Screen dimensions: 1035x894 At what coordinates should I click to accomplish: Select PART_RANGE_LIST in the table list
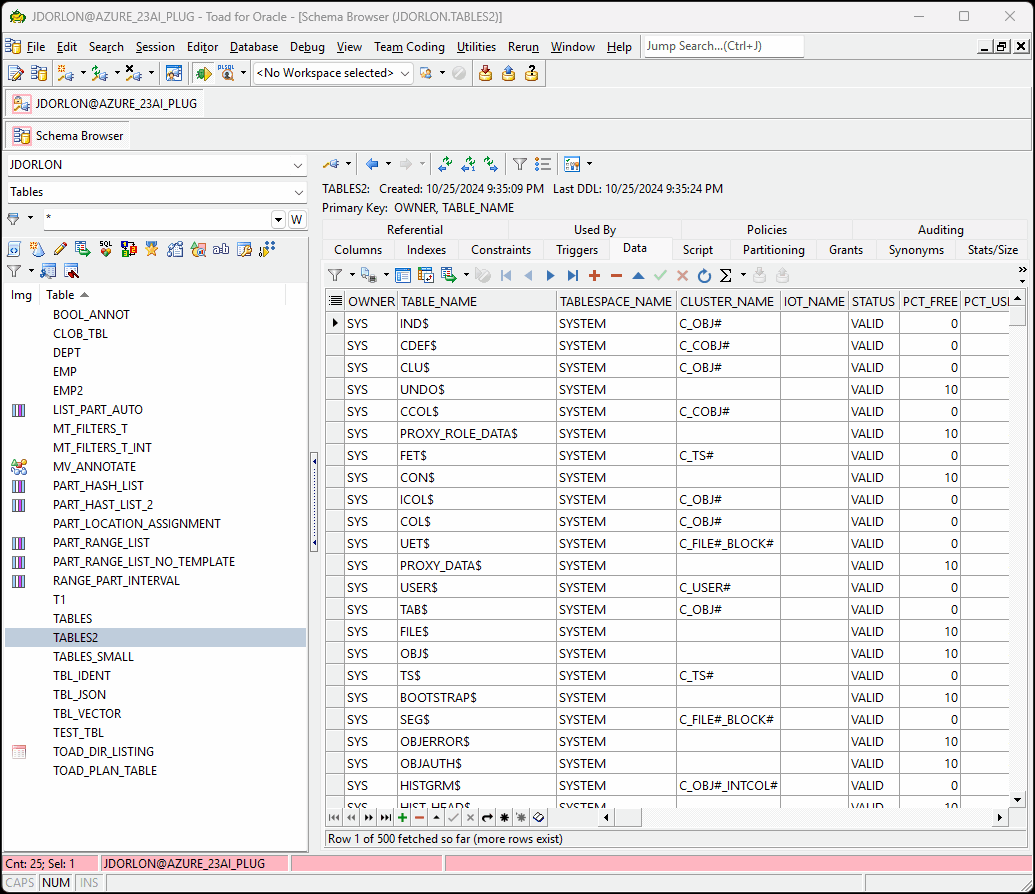click(101, 543)
